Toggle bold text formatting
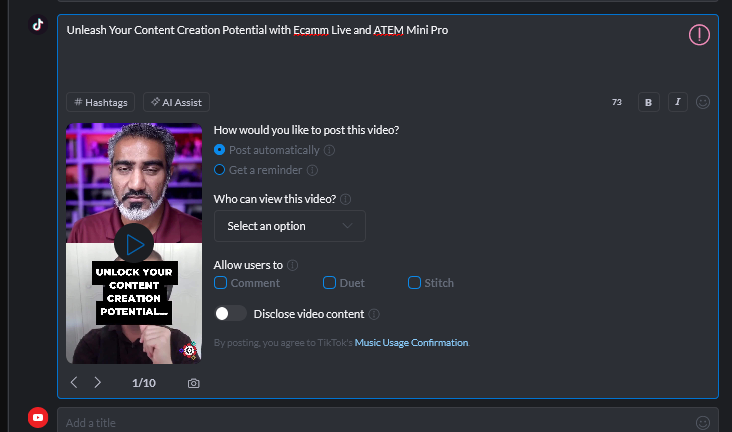This screenshot has height=432, width=732. coord(648,102)
